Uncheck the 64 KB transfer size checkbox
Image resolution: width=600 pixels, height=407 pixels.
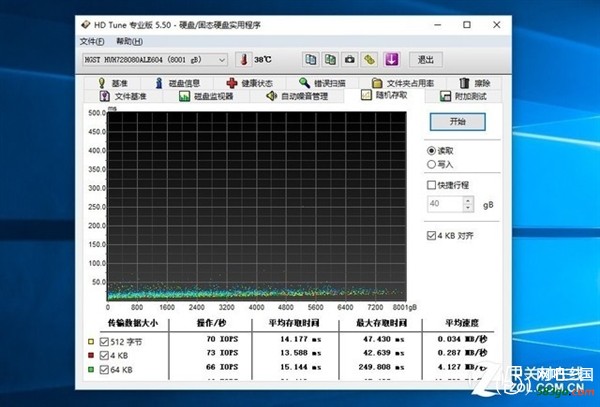tap(104, 370)
